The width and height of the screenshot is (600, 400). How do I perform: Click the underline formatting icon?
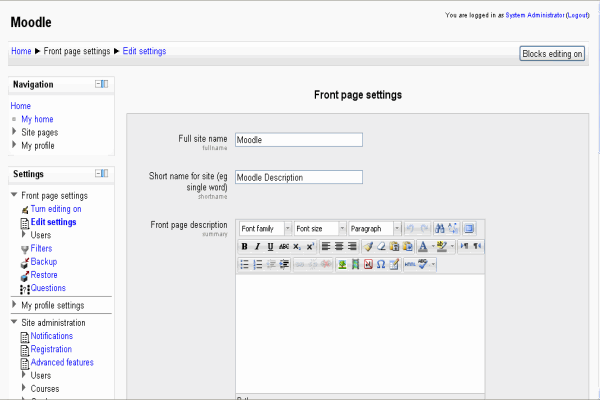tap(270, 246)
